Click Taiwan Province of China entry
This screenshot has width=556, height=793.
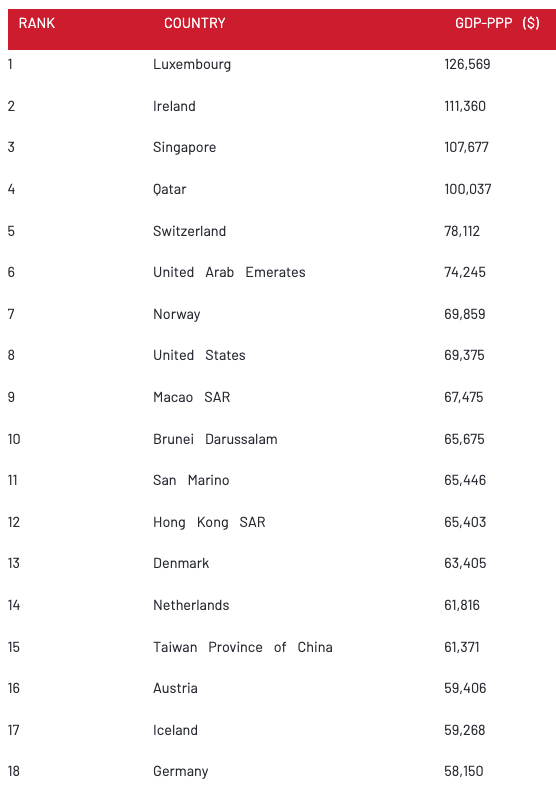coord(243,647)
